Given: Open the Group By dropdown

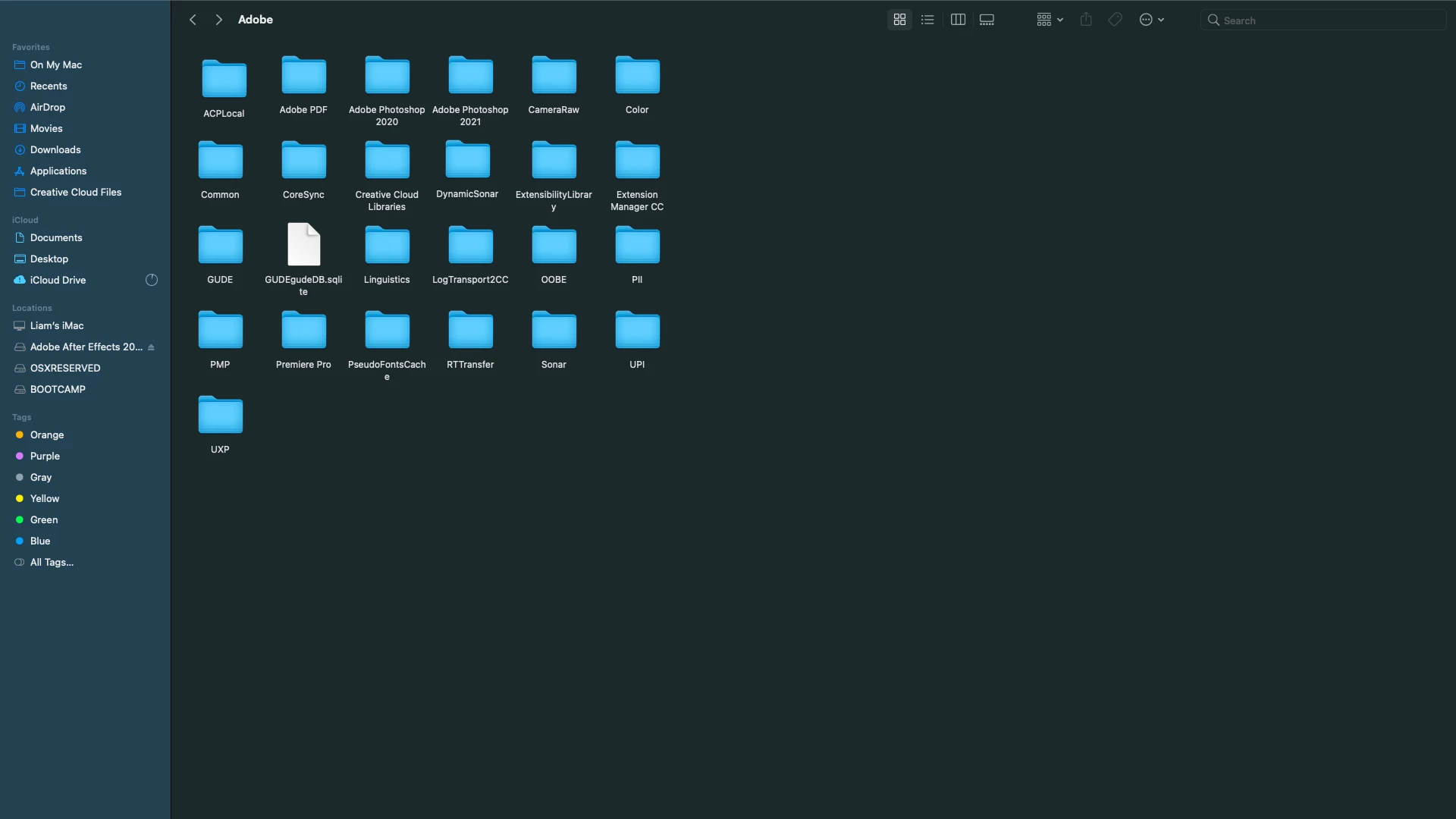Looking at the screenshot, I should [1050, 20].
